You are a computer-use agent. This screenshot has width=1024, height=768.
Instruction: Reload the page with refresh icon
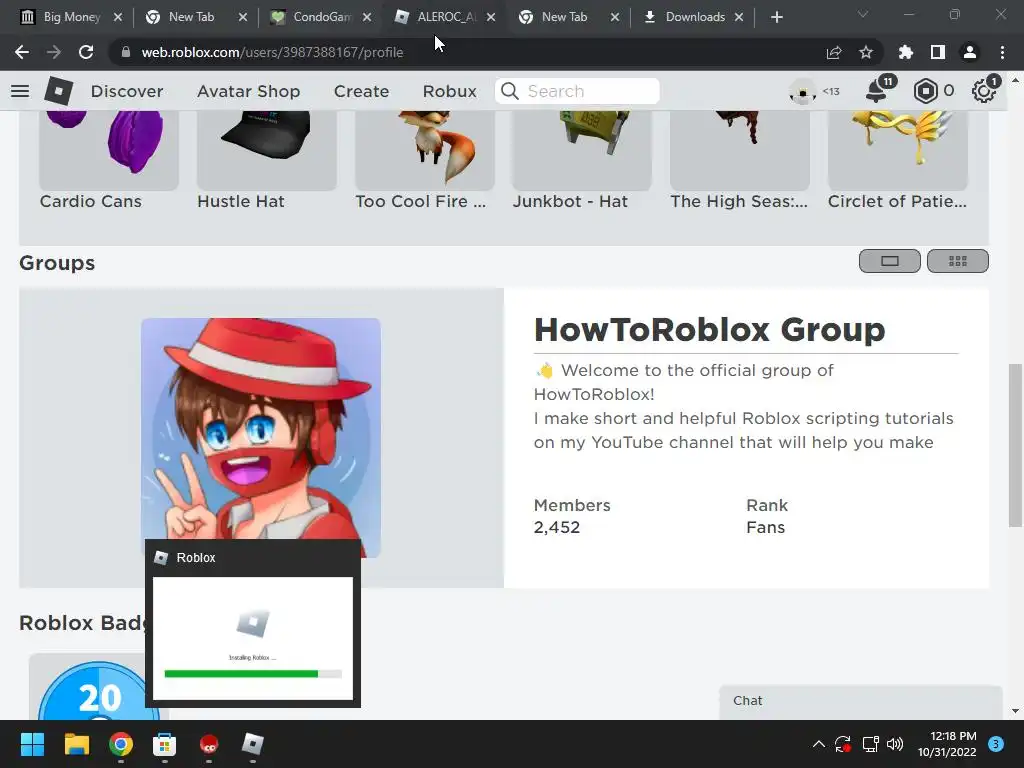pos(86,52)
